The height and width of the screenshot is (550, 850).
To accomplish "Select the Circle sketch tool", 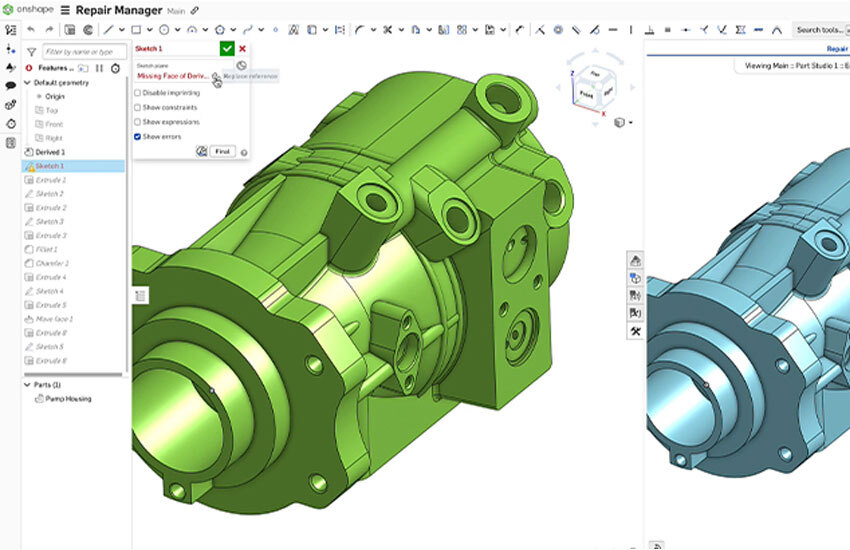I will 164,30.
